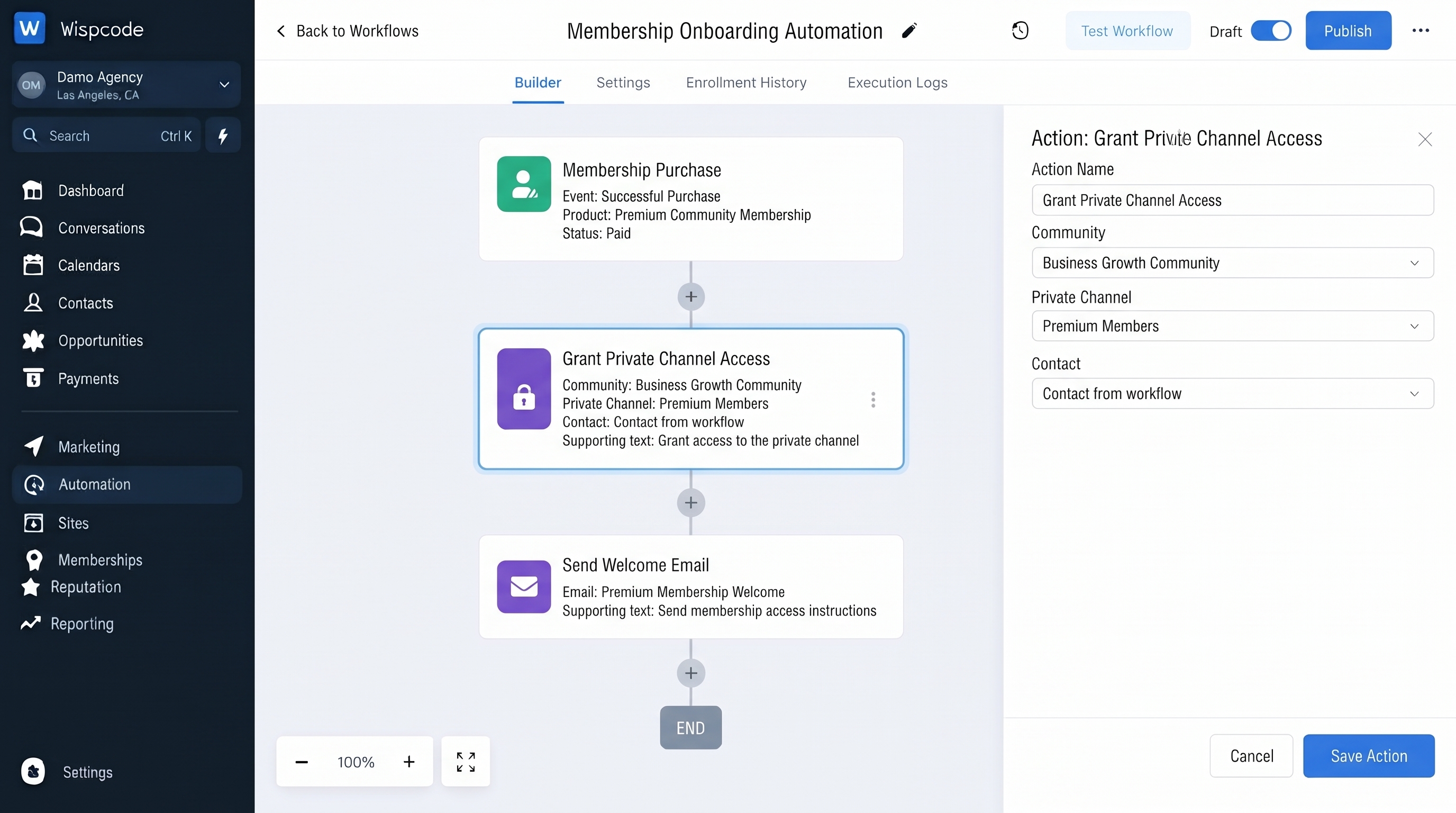This screenshot has height=813, width=1456.
Task: Add step after Membership Purchase with plus
Action: 690,297
